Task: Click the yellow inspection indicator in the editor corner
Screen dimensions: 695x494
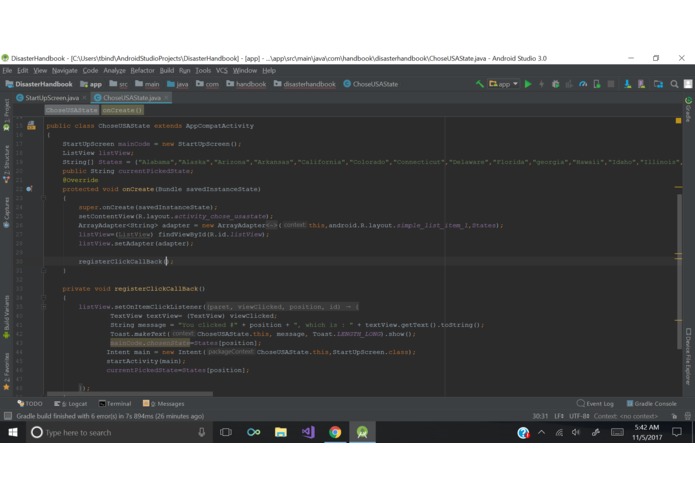Action: click(x=678, y=121)
